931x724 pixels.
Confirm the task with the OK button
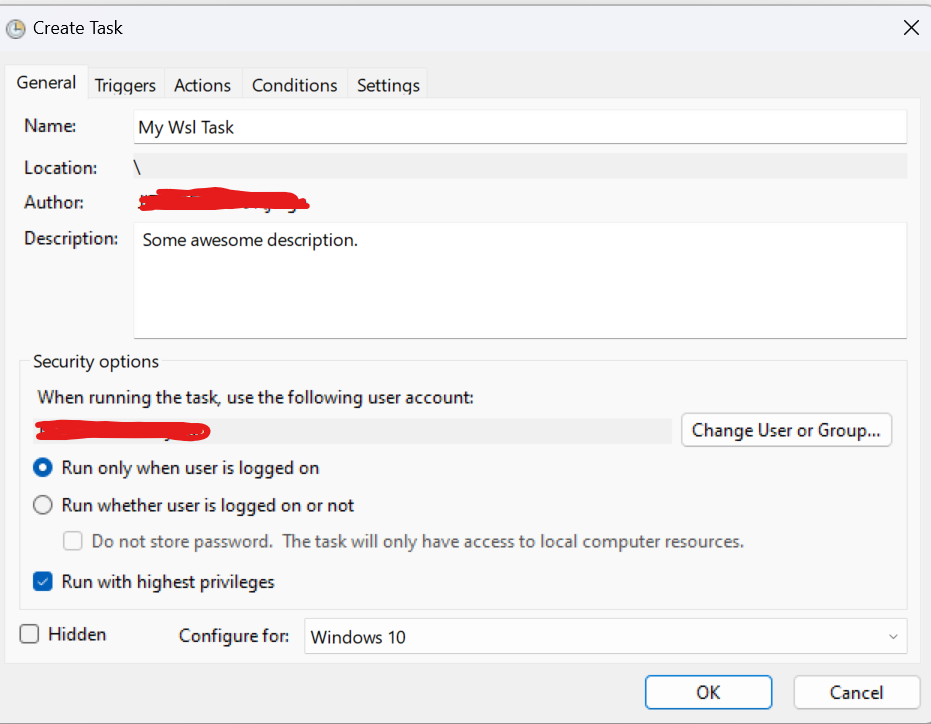point(708,692)
